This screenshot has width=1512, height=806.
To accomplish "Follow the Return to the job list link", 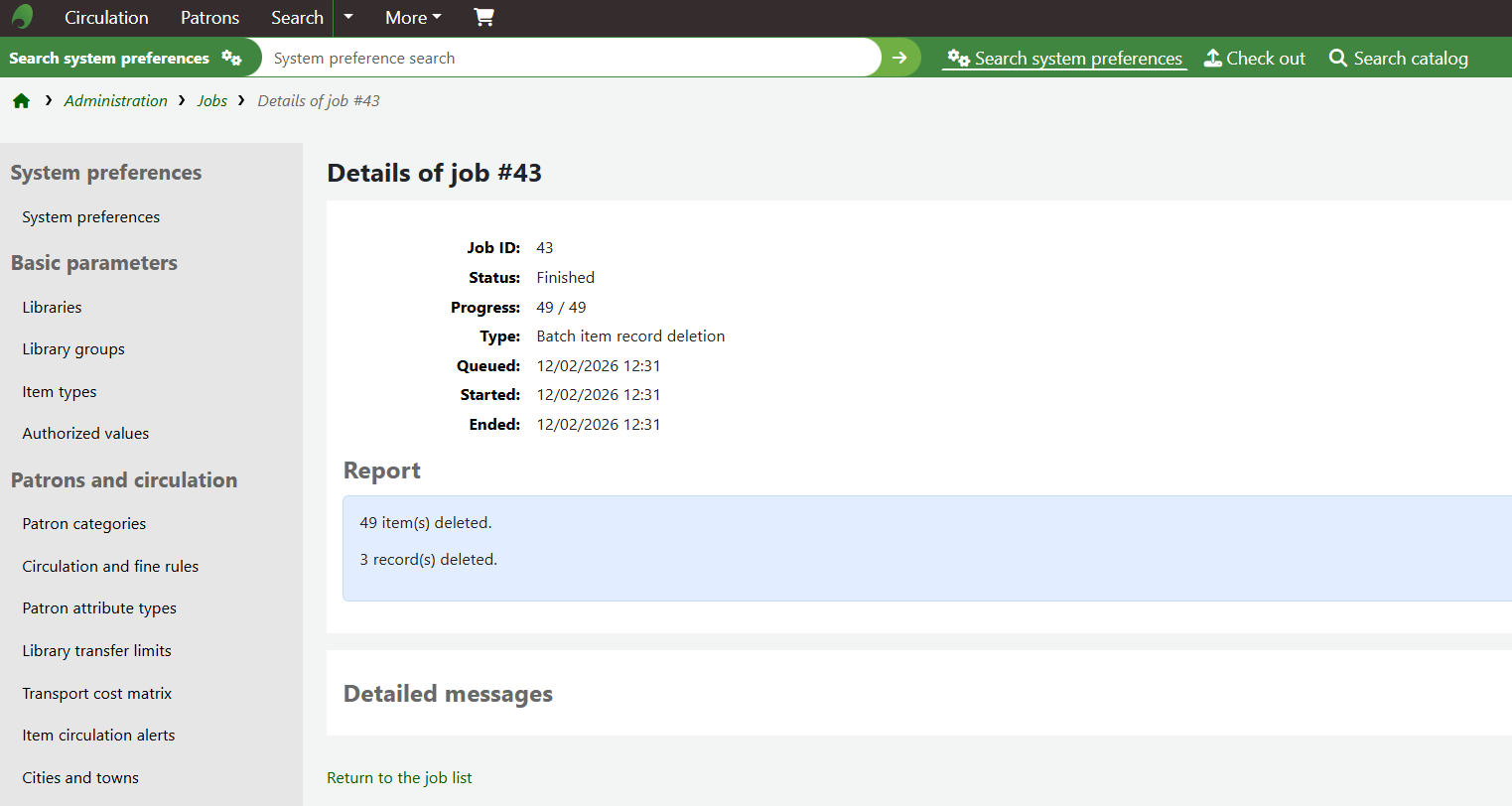I will tap(399, 777).
